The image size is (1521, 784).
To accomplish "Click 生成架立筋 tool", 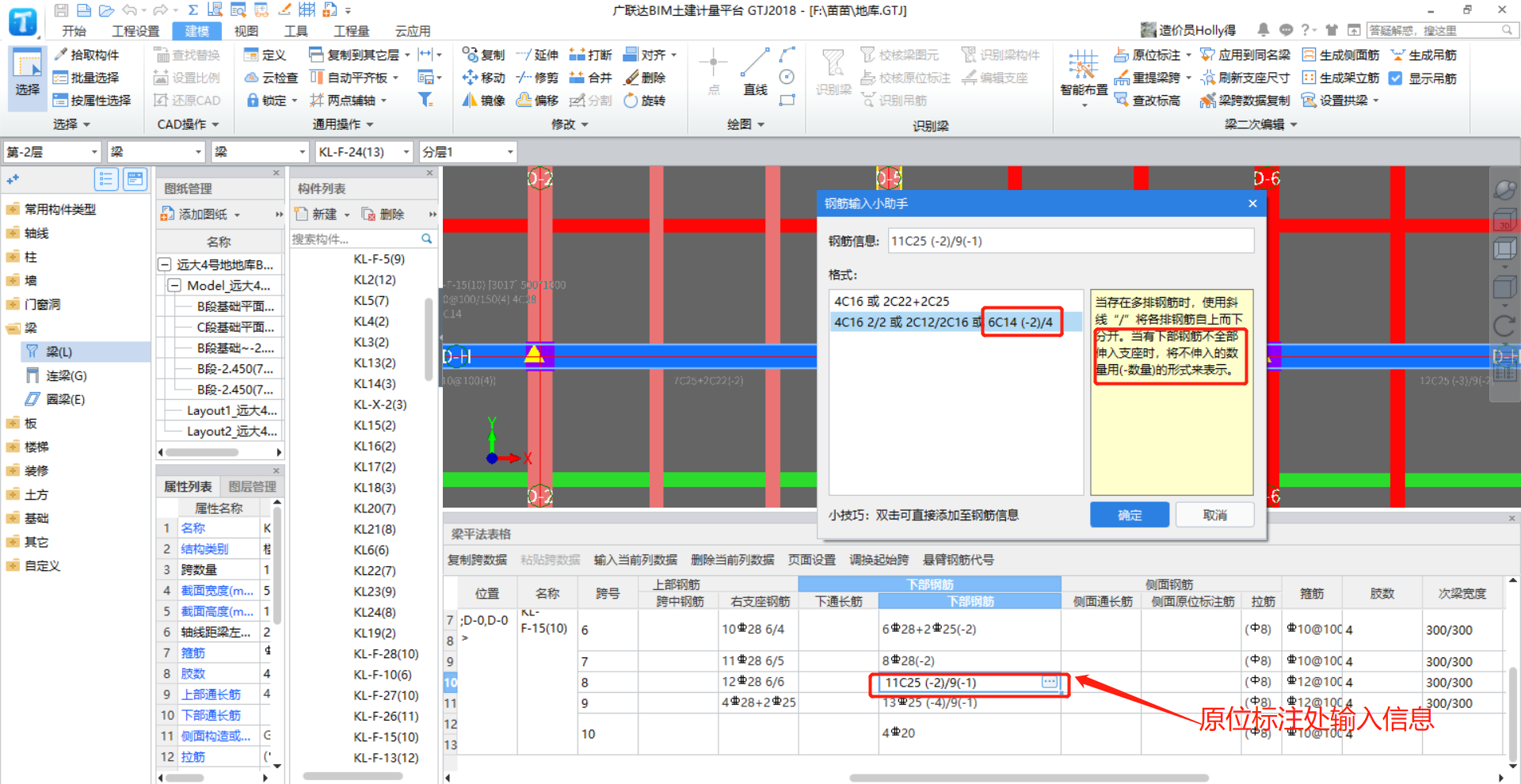I will click(1340, 78).
